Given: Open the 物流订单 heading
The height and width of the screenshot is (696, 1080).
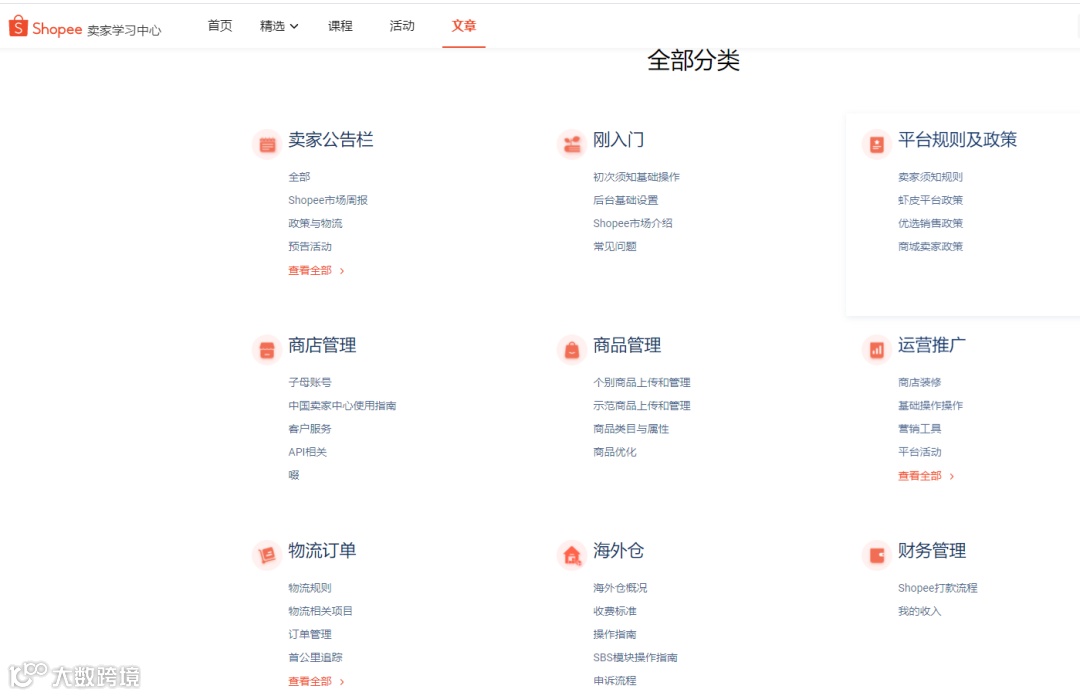Looking at the screenshot, I should (322, 551).
